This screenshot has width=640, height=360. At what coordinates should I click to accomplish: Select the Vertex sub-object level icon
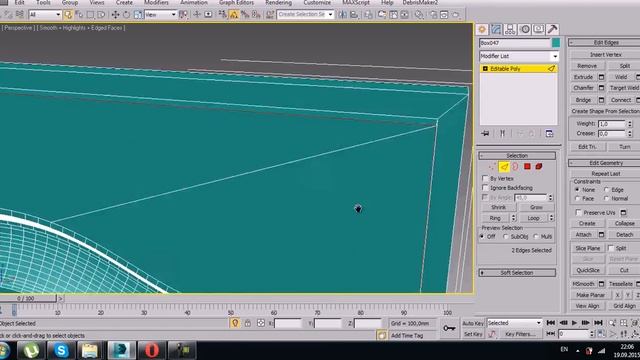pos(492,167)
